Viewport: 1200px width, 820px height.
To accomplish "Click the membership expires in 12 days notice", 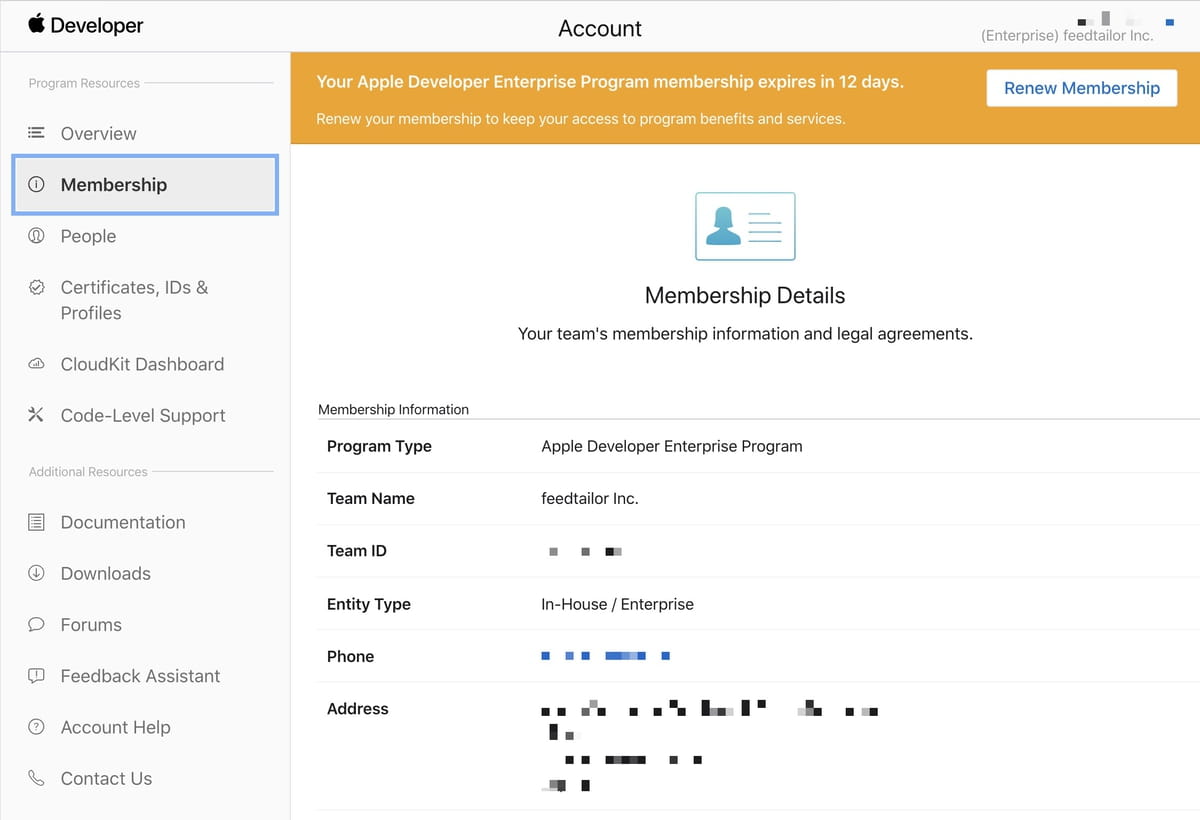I will pyautogui.click(x=610, y=82).
